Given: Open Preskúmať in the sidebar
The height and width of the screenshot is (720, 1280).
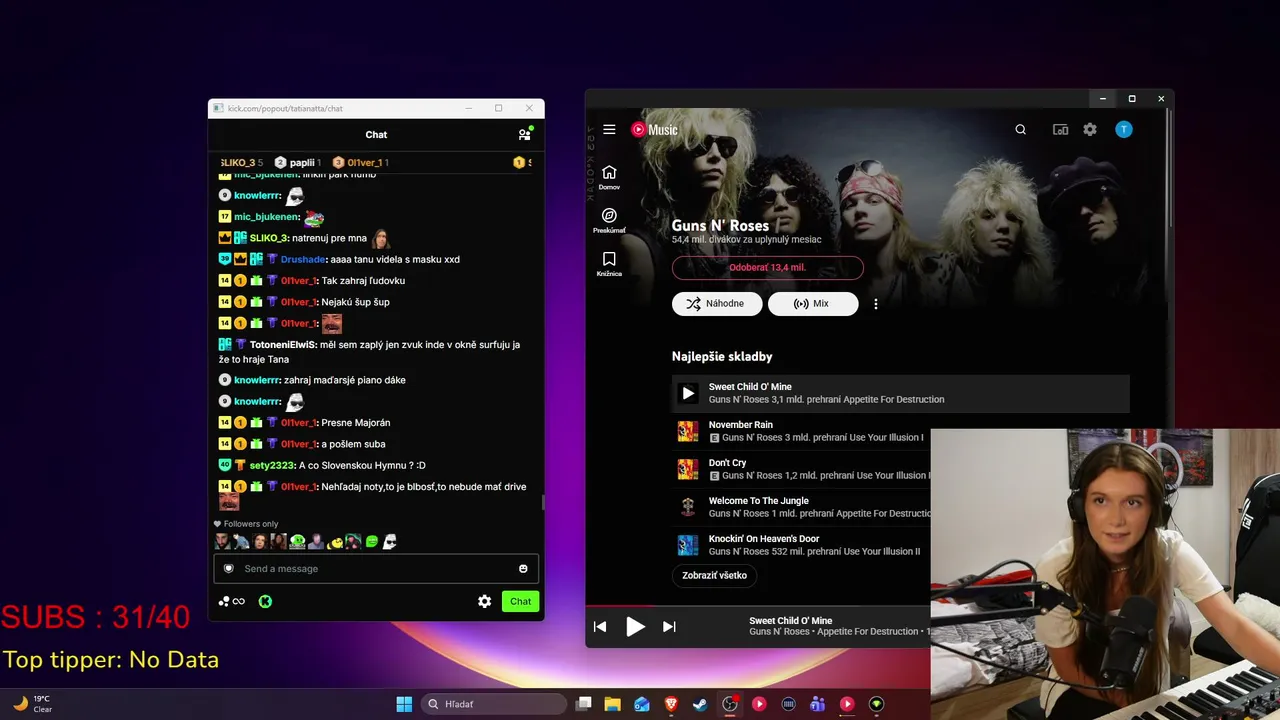Looking at the screenshot, I should coord(609,221).
